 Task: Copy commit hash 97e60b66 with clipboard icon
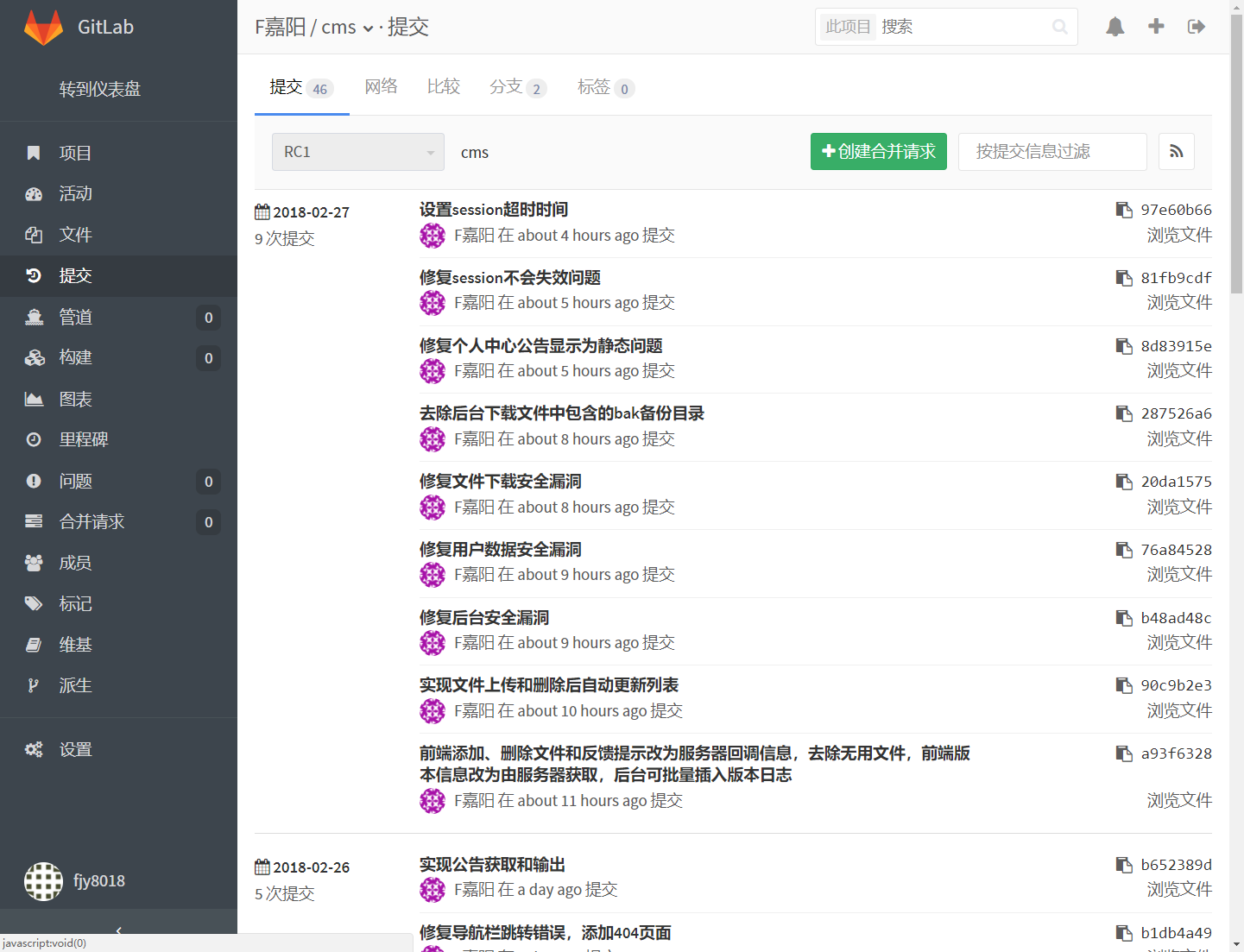click(x=1123, y=210)
